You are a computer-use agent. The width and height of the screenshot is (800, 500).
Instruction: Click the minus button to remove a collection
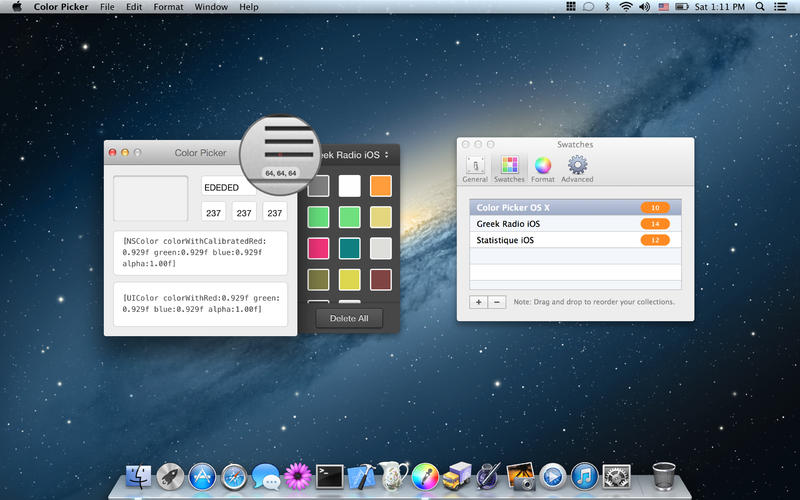[x=497, y=302]
